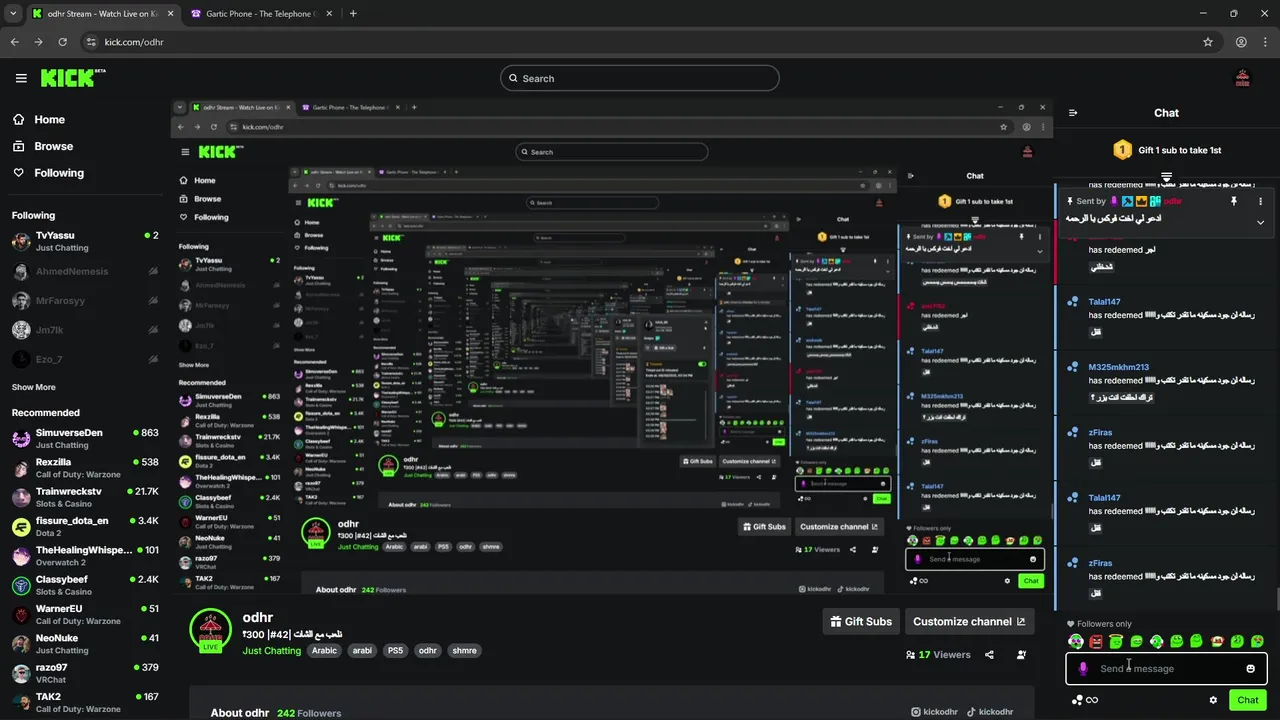Click the browser address bar

pos(640,42)
